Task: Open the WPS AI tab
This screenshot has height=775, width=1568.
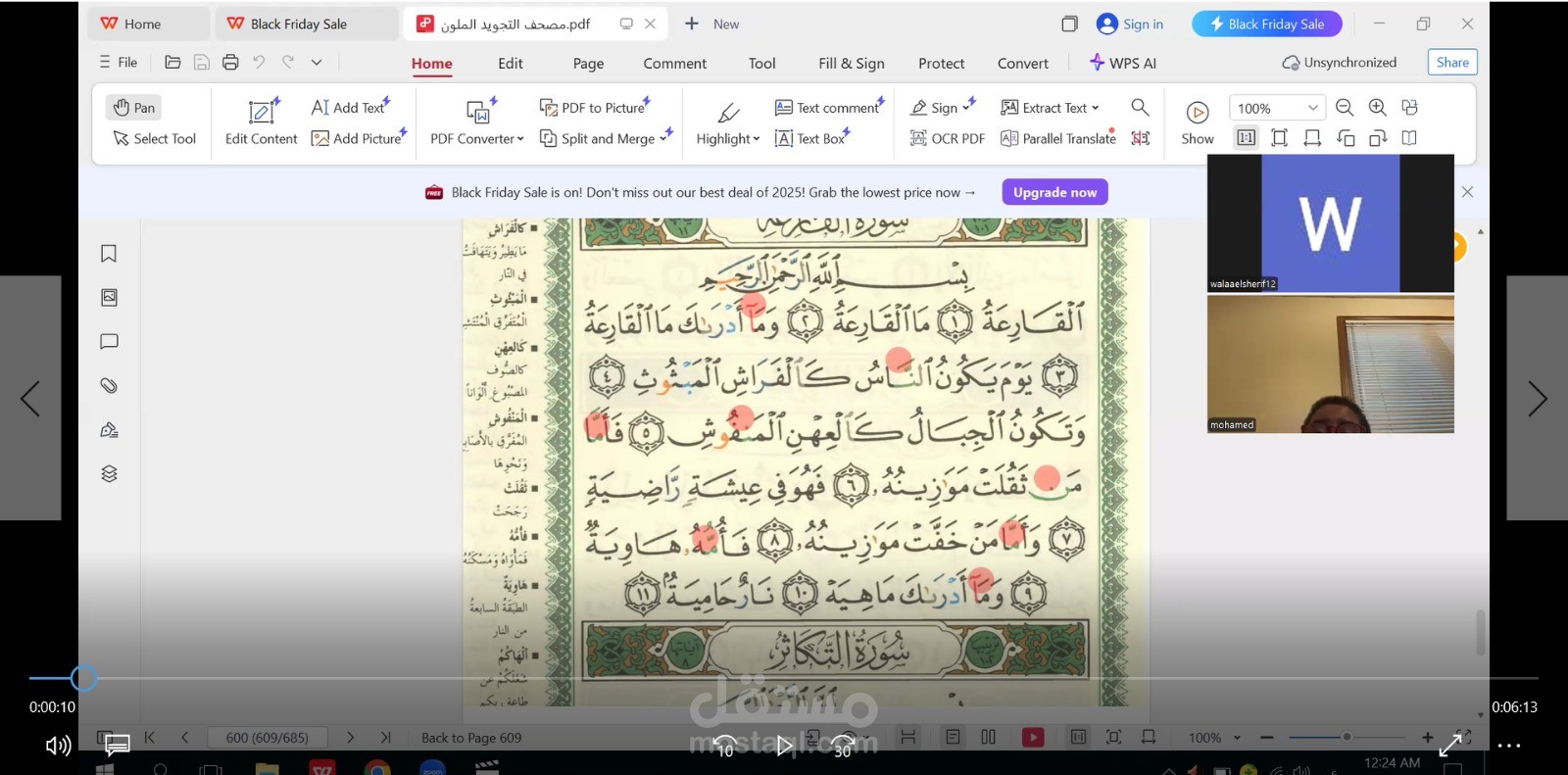Action: coord(1123,63)
